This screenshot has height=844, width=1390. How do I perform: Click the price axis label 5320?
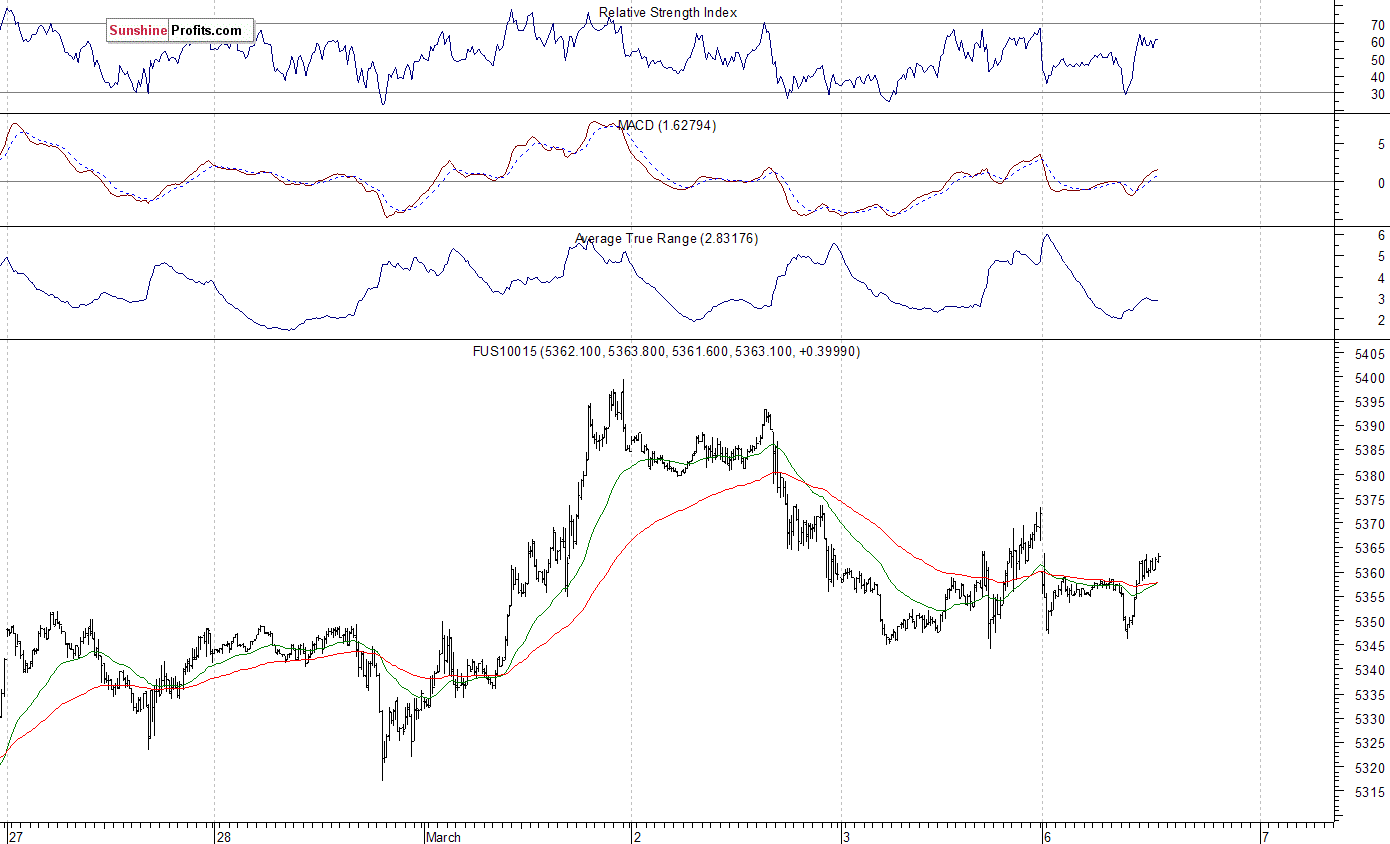coord(1370,768)
